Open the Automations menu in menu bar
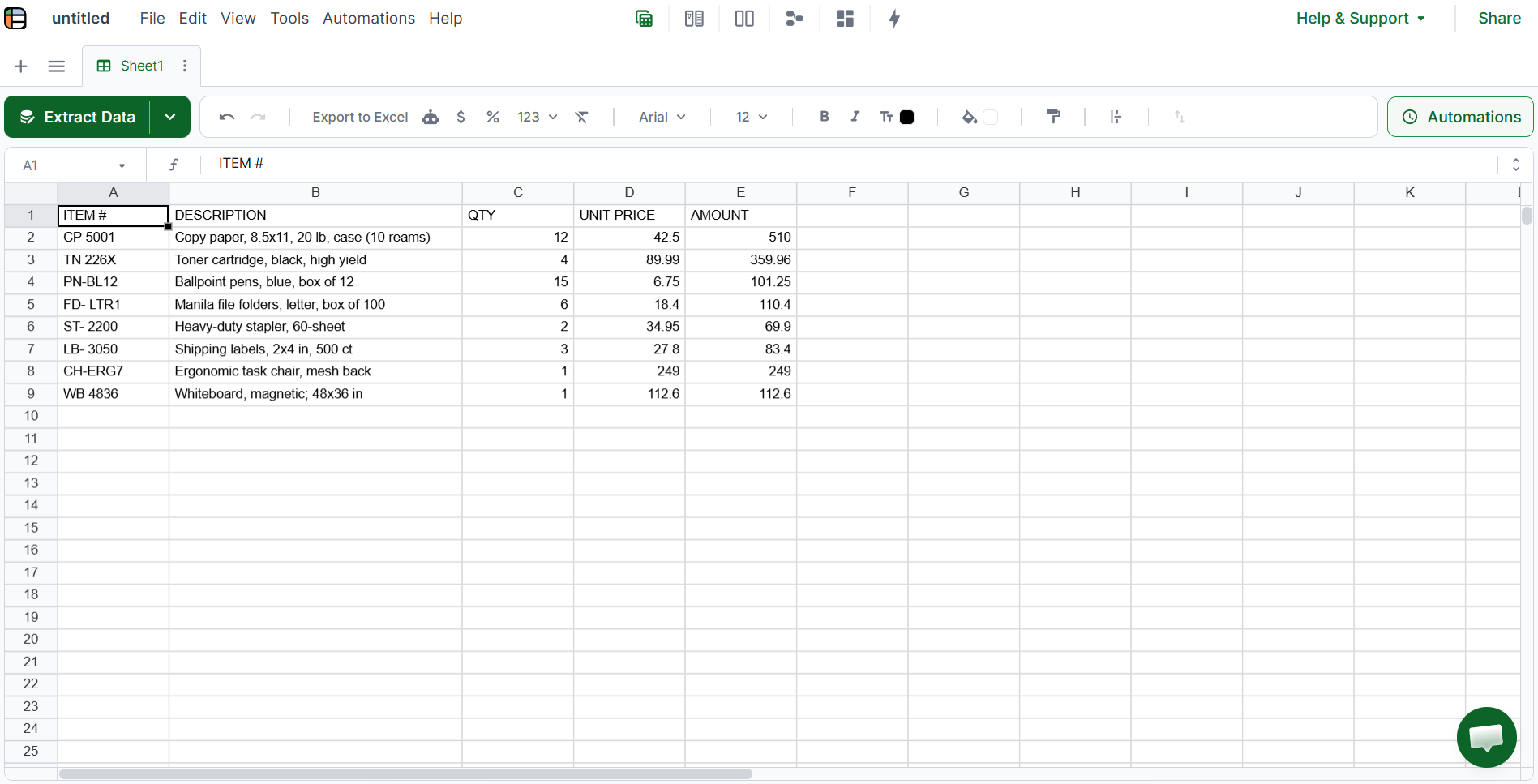 tap(369, 18)
